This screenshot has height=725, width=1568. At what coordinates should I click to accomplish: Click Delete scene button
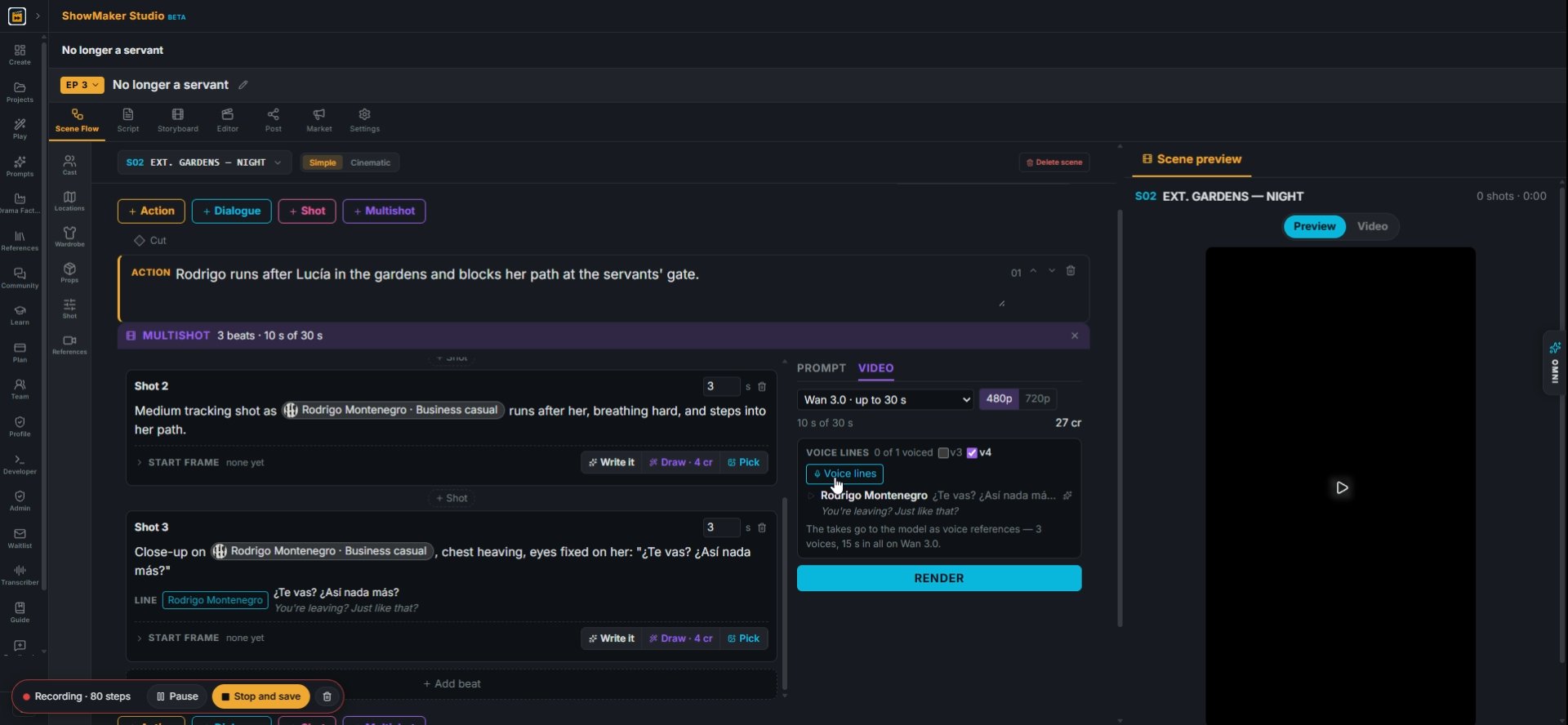tap(1054, 162)
